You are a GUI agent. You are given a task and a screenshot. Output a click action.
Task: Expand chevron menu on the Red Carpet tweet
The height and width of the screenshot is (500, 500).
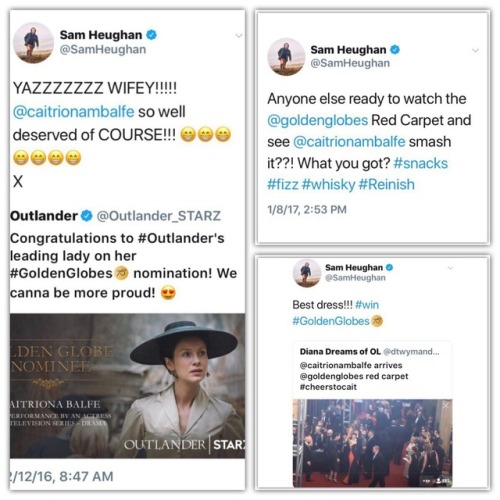(x=476, y=50)
